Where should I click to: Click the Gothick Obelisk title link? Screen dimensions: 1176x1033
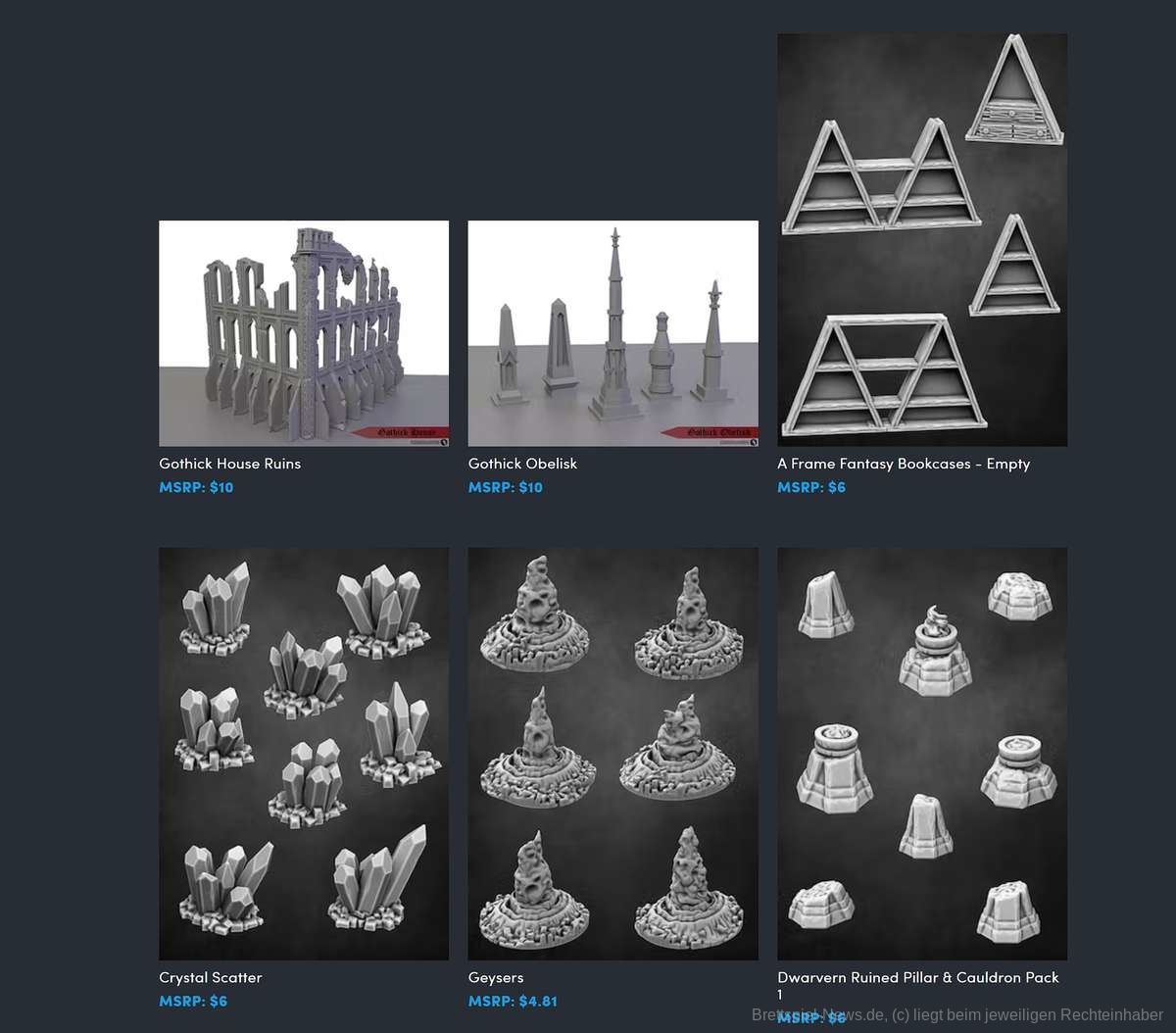522,464
